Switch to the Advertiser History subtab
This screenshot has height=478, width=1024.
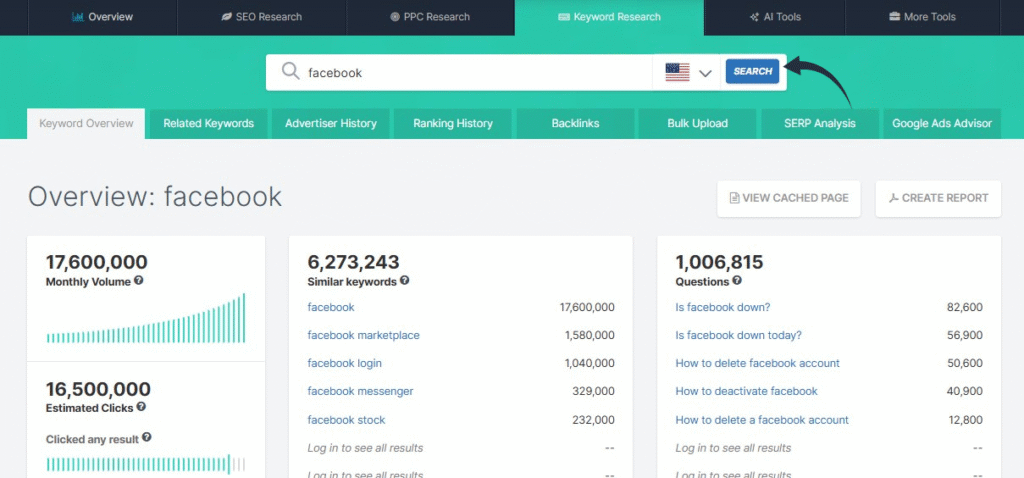click(x=330, y=123)
